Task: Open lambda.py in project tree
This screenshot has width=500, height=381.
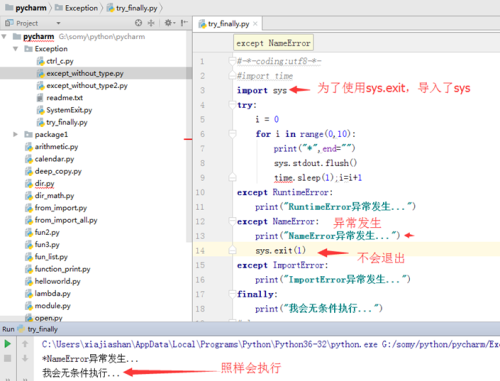Action: [x=52, y=293]
